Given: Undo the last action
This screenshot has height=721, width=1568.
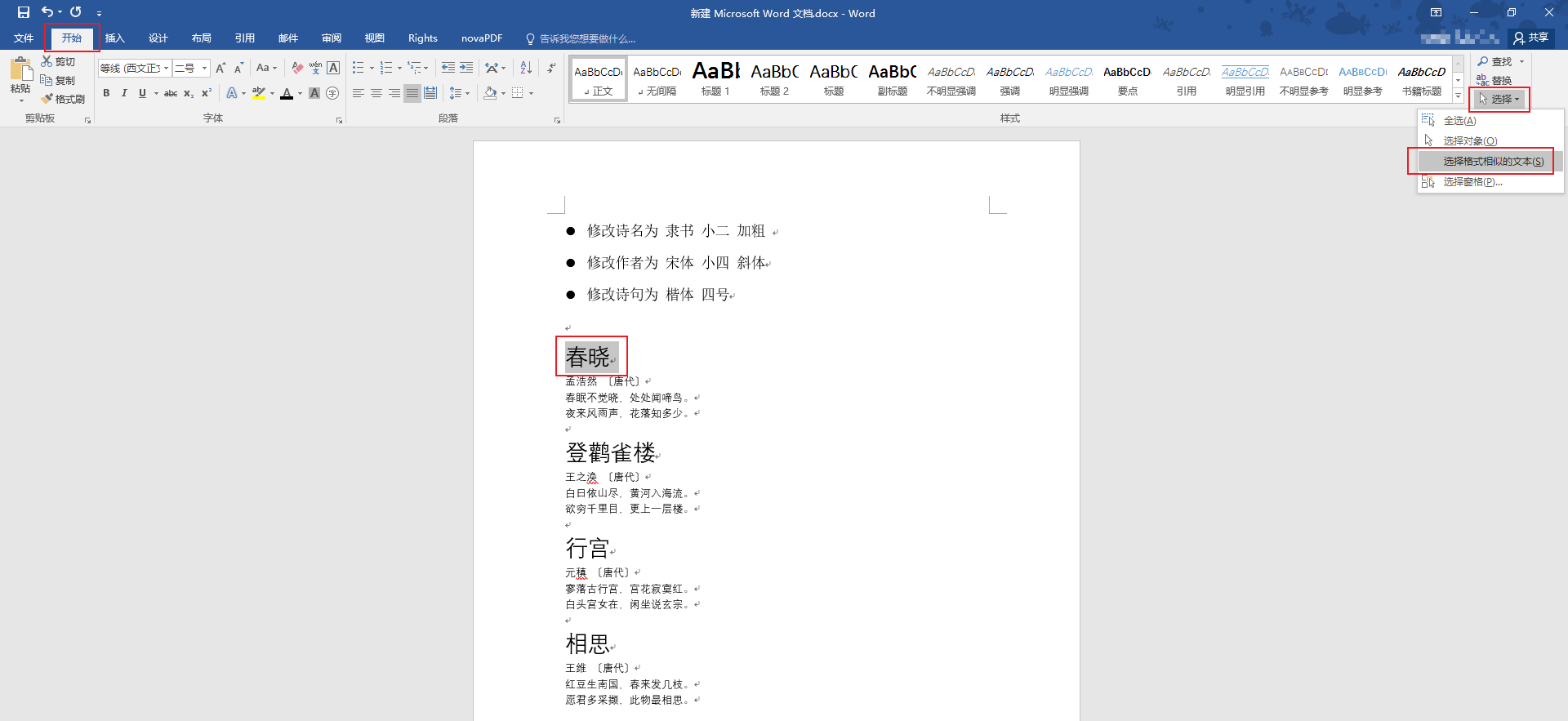Looking at the screenshot, I should tap(47, 12).
